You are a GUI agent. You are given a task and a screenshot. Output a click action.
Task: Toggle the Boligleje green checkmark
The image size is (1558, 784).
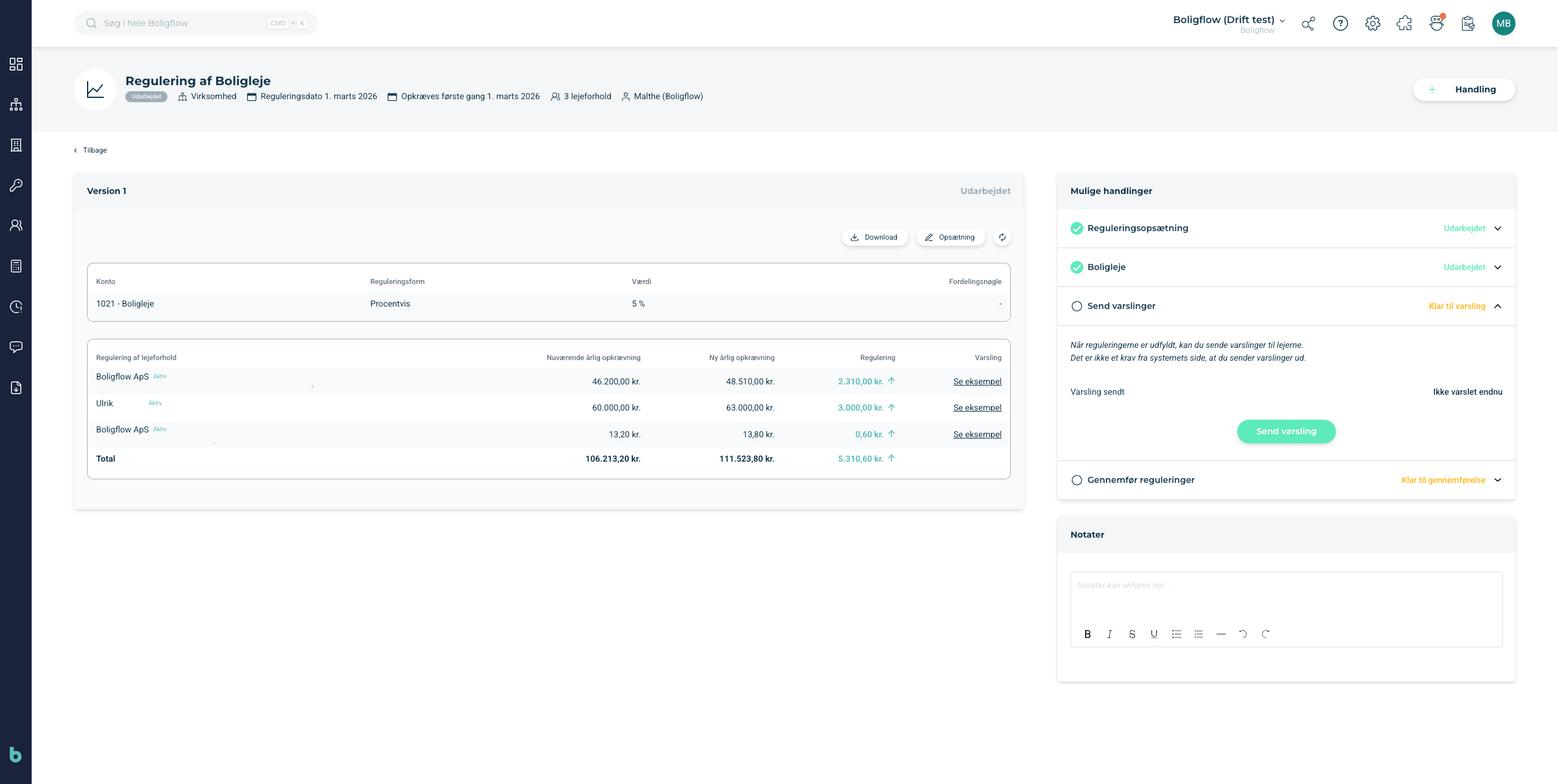tap(1077, 267)
